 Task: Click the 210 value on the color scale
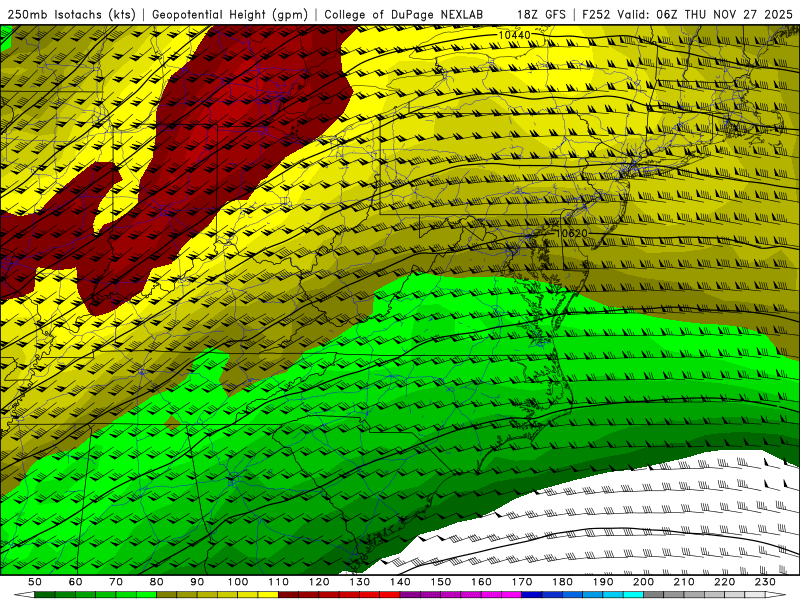684,582
